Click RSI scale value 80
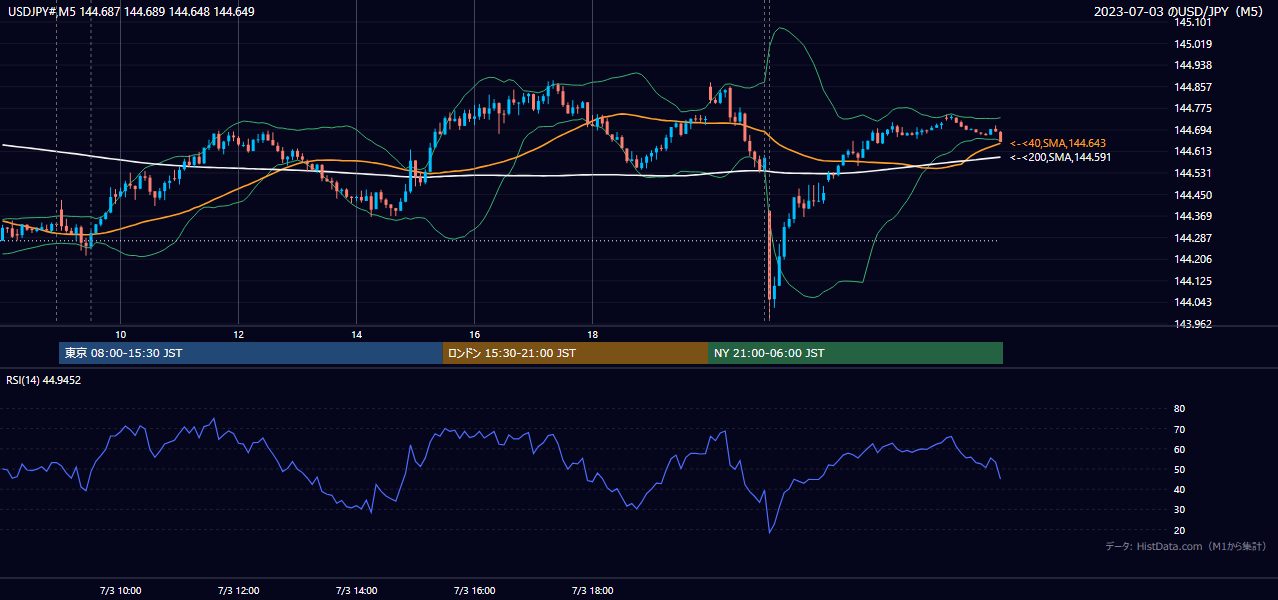 point(1180,409)
